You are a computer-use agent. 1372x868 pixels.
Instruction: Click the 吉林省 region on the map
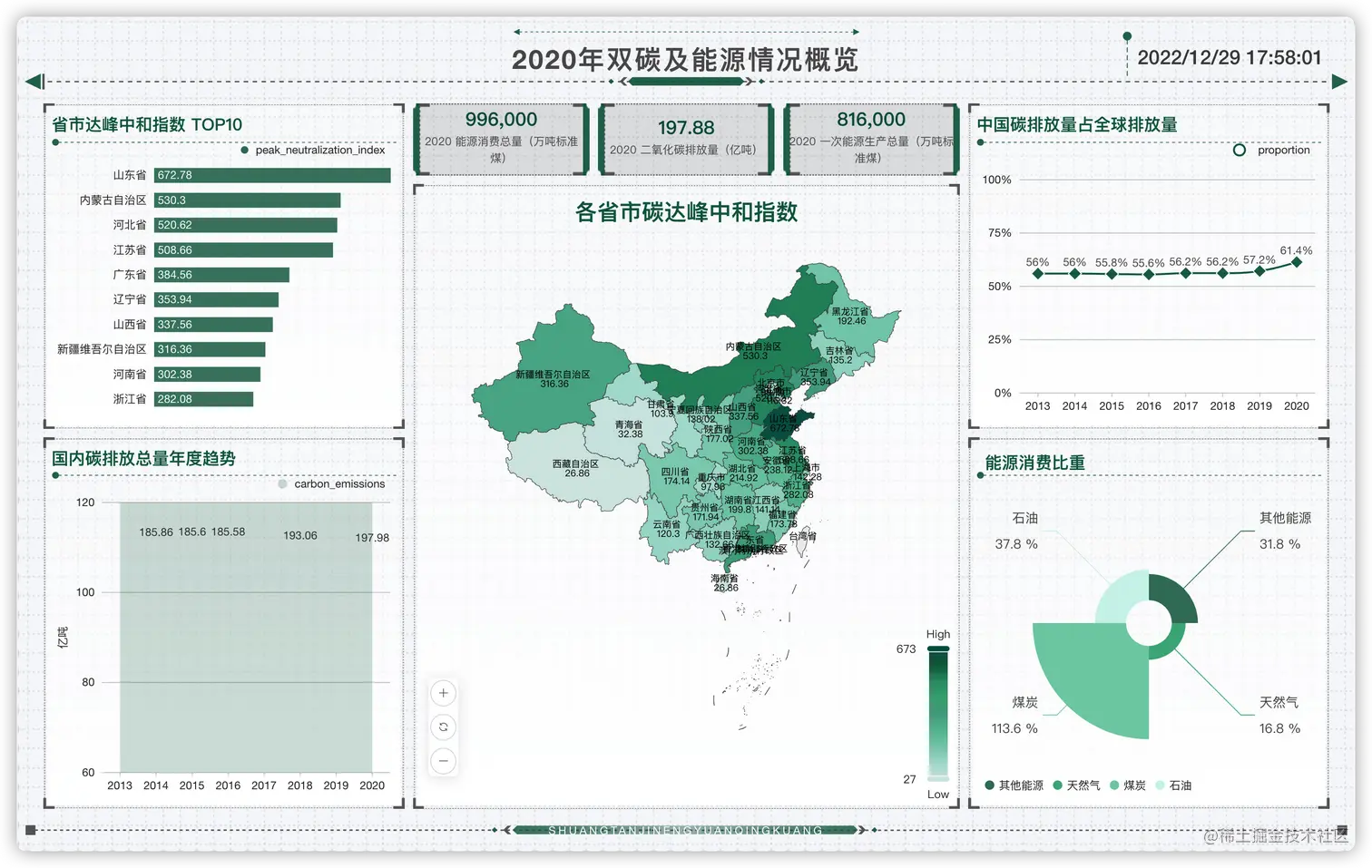pyautogui.click(x=839, y=355)
